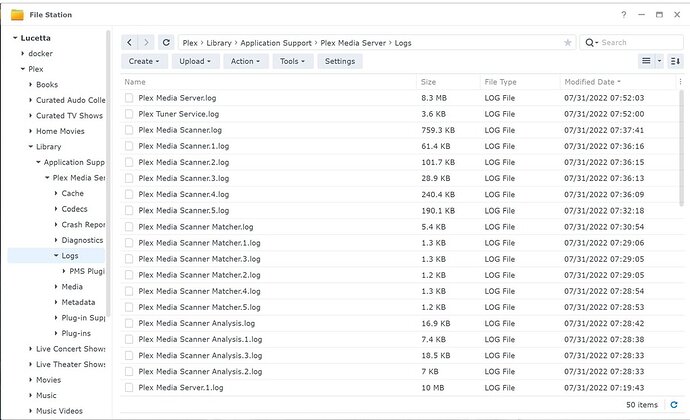This screenshot has width=690, height=420.
Task: Click the 759.3 KB size cell
Action: (438, 130)
